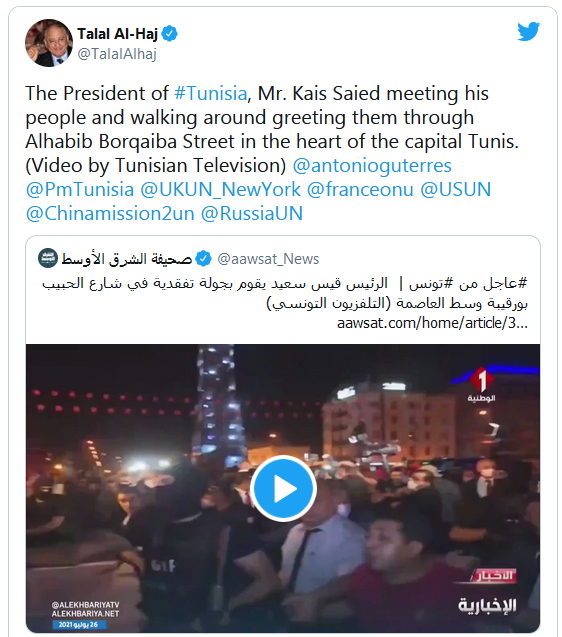Viewport: 562px width, 637px height.
Task: Click the Arabic text of quoted tweet
Action: (284, 293)
